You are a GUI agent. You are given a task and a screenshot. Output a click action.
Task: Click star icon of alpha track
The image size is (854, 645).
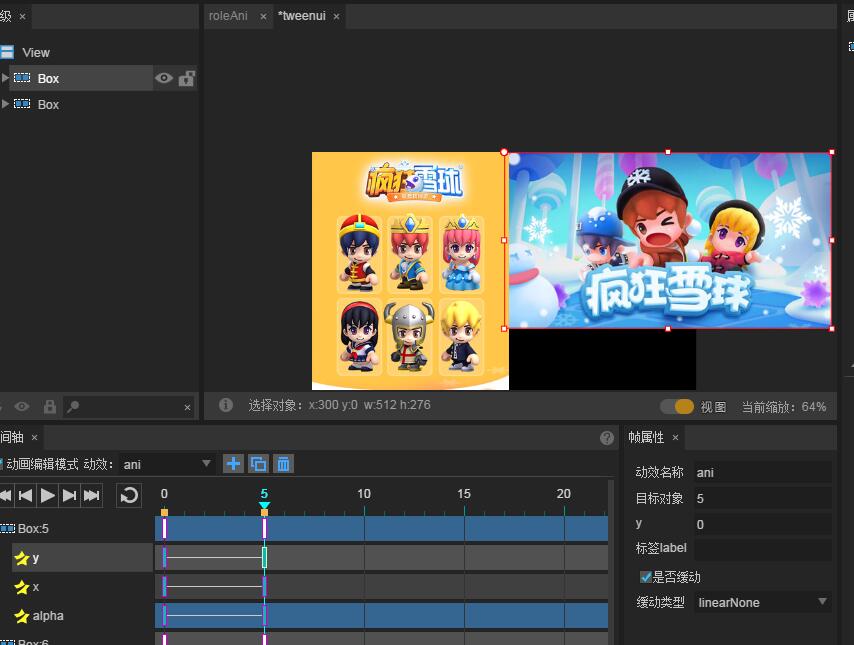pyautogui.click(x=21, y=616)
